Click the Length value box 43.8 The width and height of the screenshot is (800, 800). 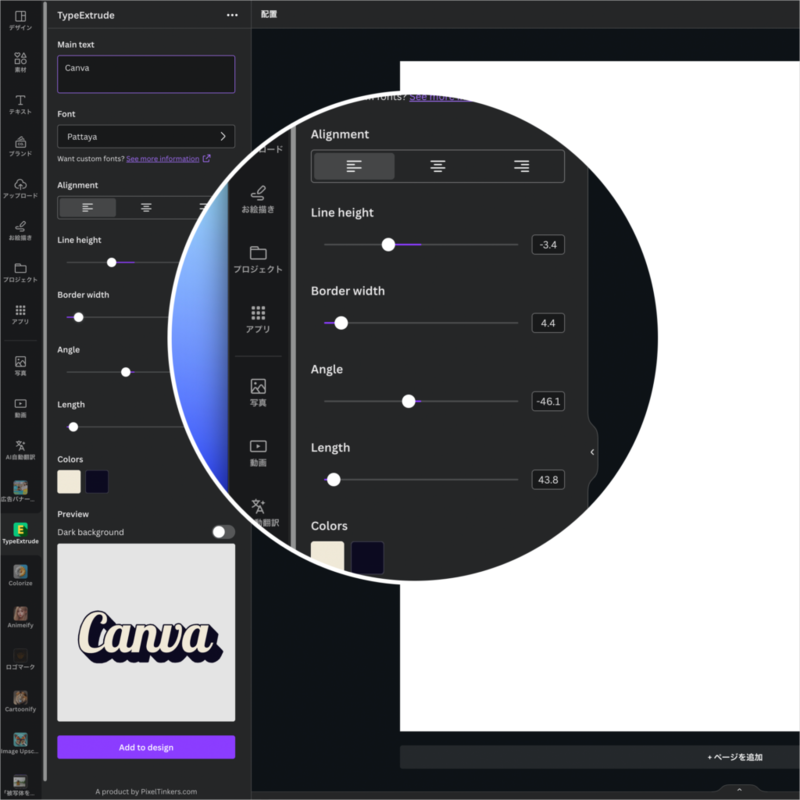pyautogui.click(x=548, y=480)
